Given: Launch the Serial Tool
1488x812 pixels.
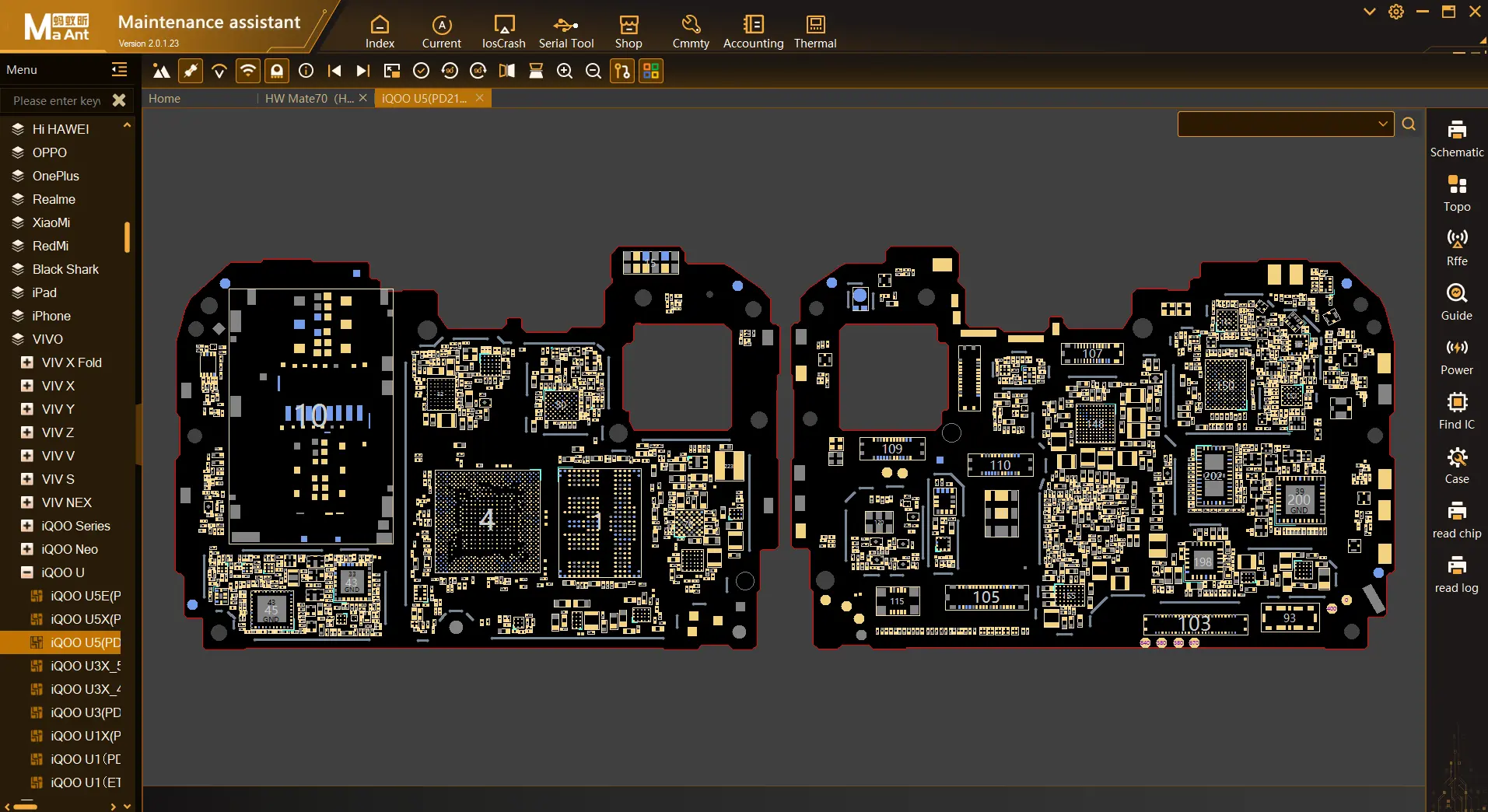Looking at the screenshot, I should tap(566, 32).
